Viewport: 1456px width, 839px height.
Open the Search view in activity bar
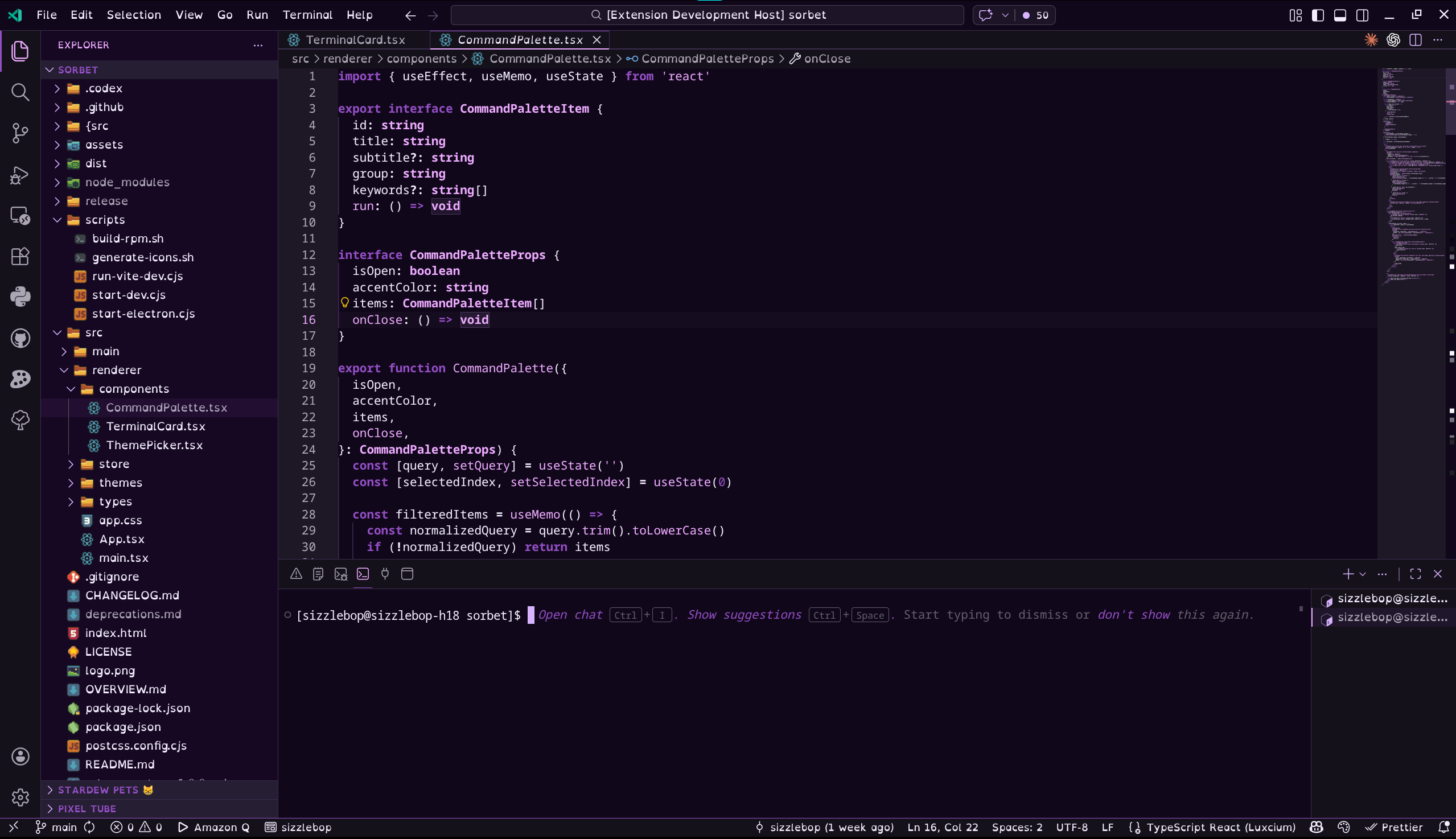tap(20, 92)
